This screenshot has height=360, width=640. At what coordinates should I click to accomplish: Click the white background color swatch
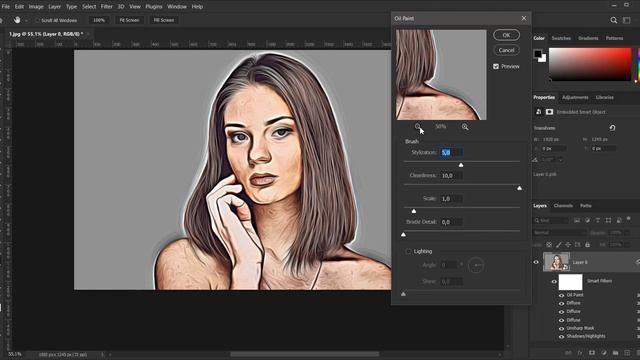coord(543,59)
